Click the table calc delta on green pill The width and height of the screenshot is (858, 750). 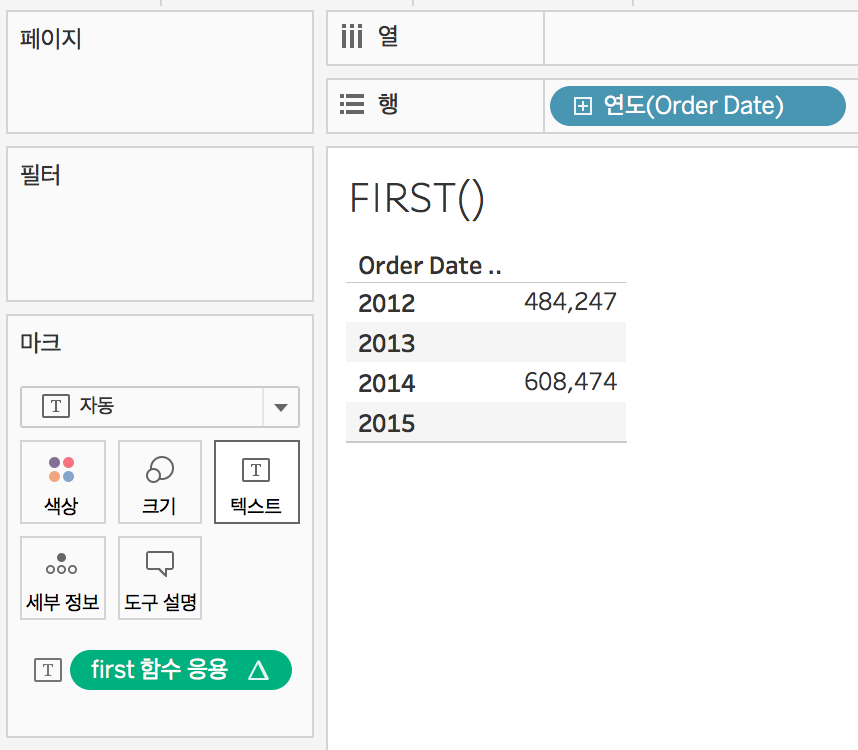258,670
